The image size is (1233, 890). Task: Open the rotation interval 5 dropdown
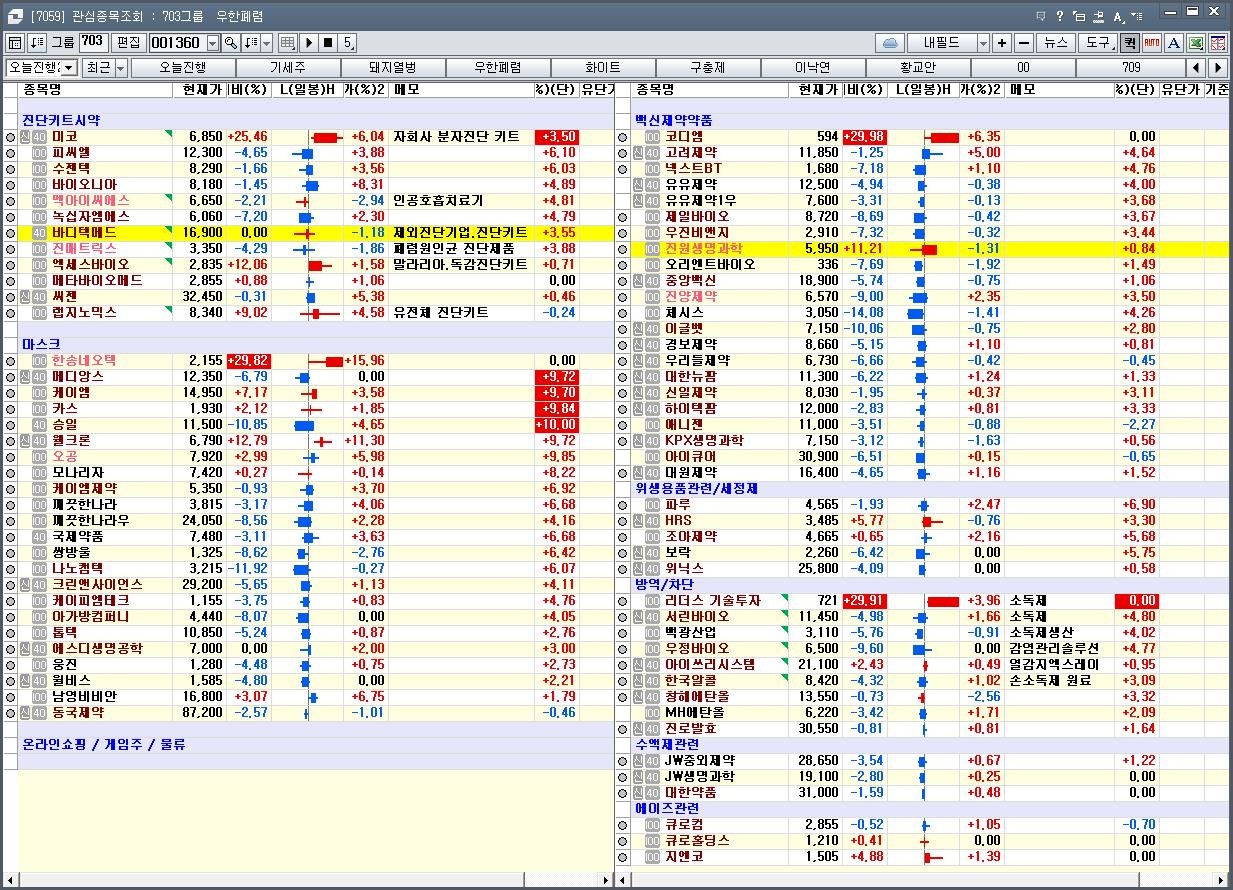pyautogui.click(x=348, y=43)
